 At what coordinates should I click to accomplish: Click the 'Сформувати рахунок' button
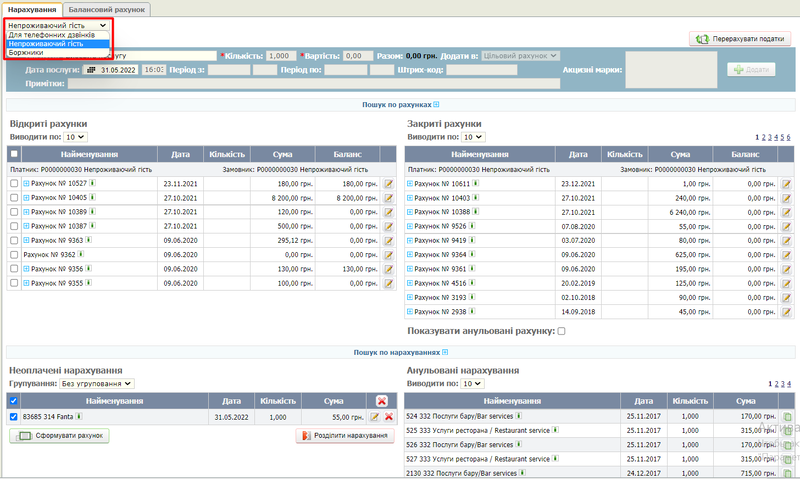58,436
